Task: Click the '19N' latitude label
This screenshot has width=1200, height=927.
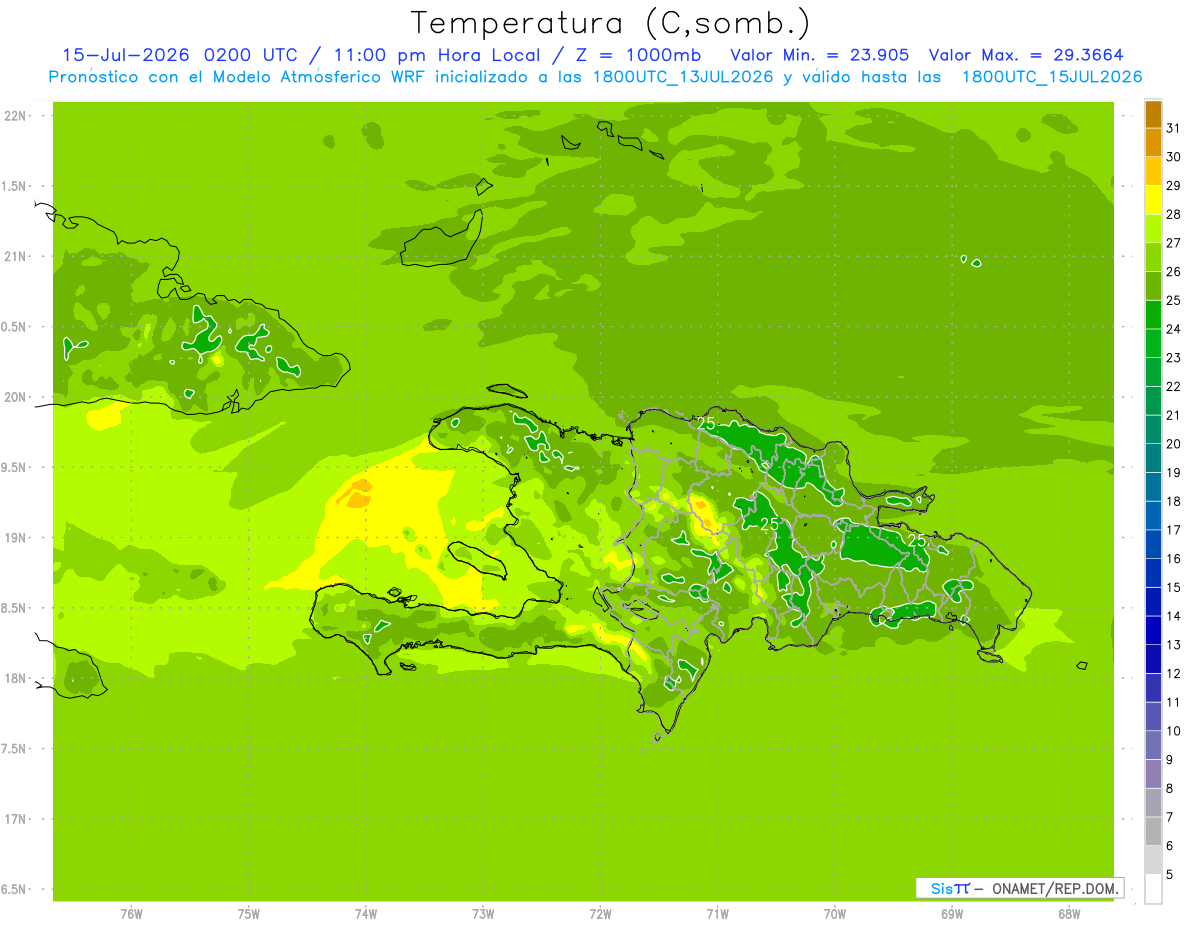Action: coord(15,538)
